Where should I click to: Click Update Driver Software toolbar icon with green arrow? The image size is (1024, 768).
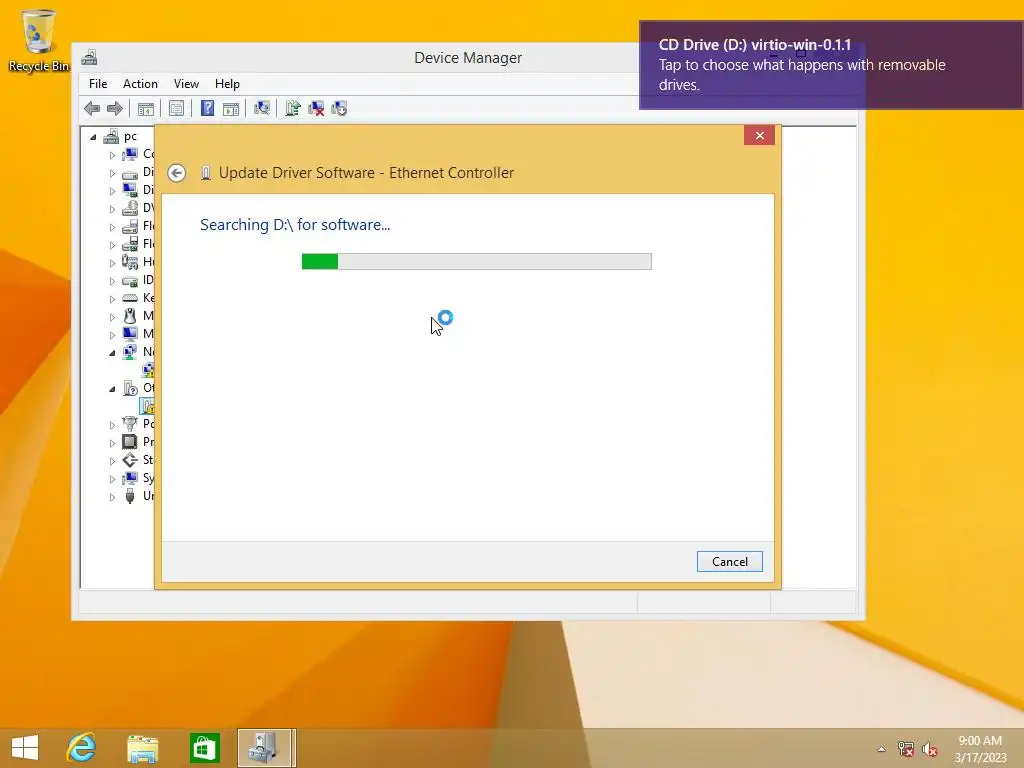pos(293,108)
